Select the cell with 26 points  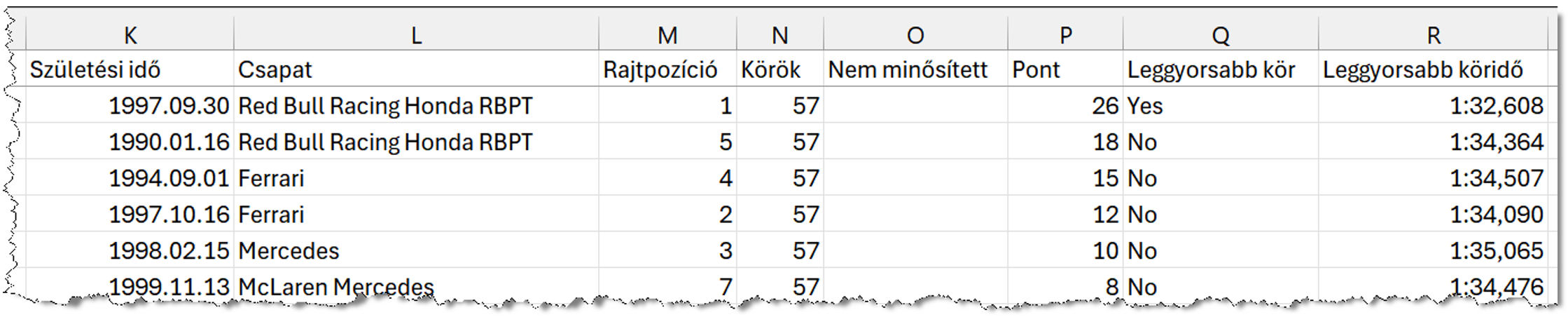point(1065,106)
